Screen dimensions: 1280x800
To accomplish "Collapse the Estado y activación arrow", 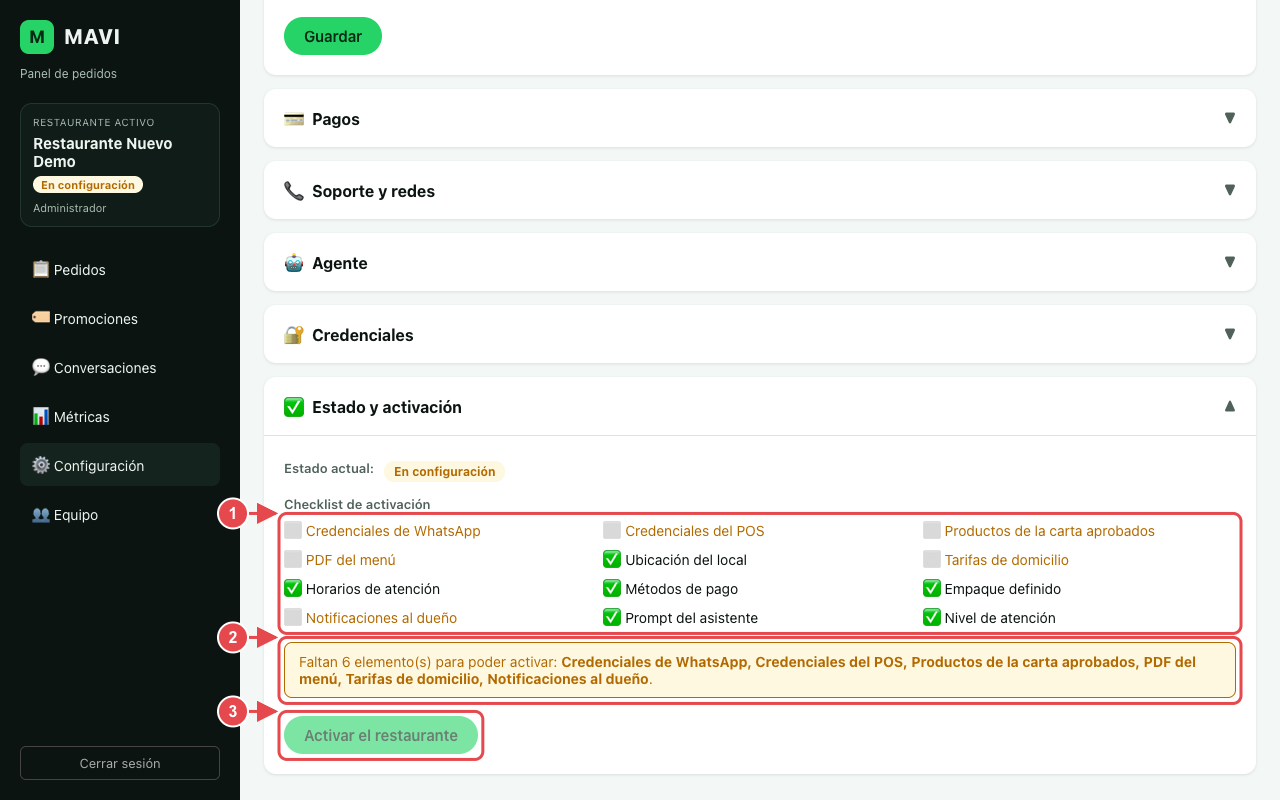I will click(x=1230, y=406).
